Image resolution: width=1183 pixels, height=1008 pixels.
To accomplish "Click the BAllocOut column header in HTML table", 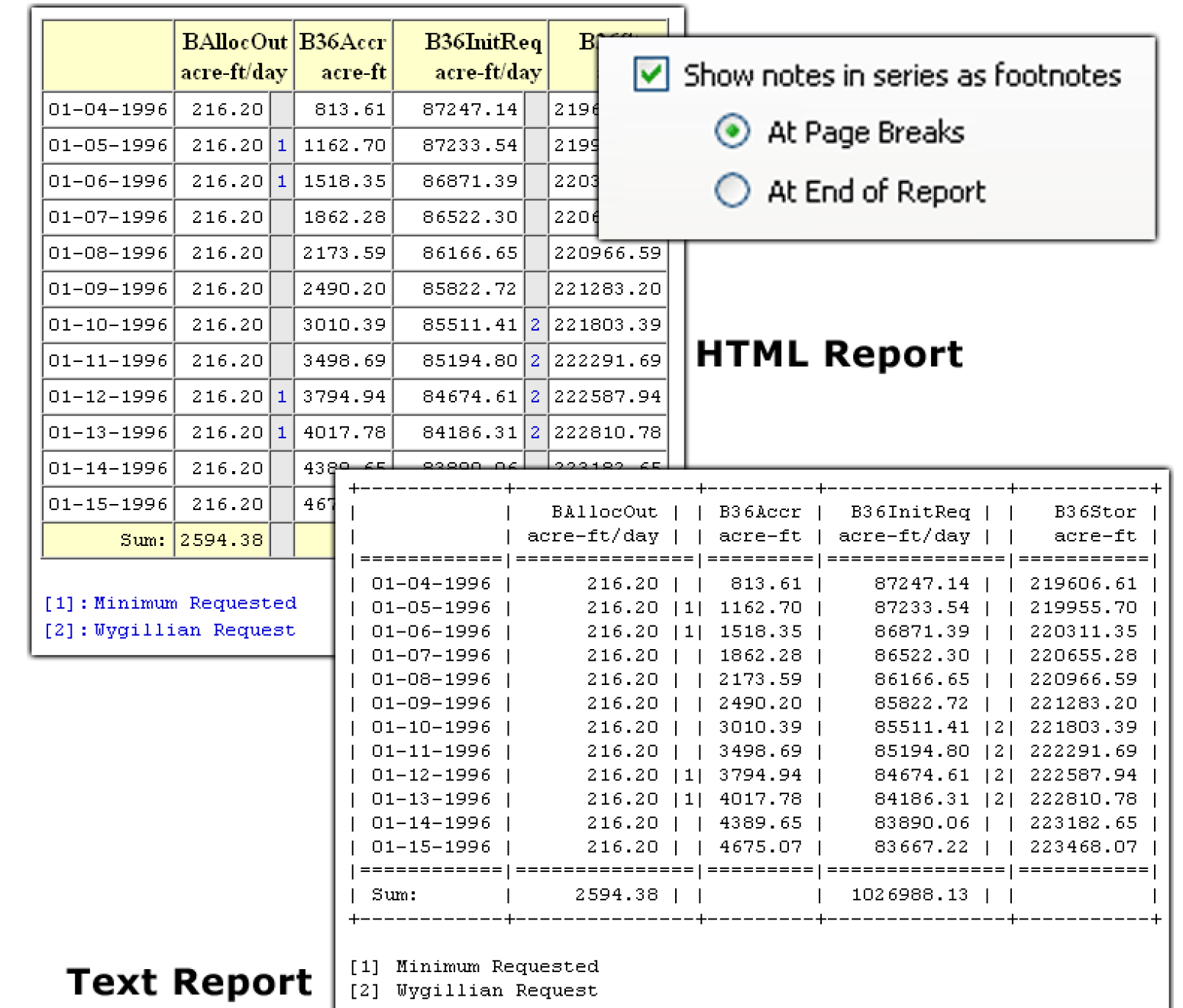I will click(x=234, y=56).
